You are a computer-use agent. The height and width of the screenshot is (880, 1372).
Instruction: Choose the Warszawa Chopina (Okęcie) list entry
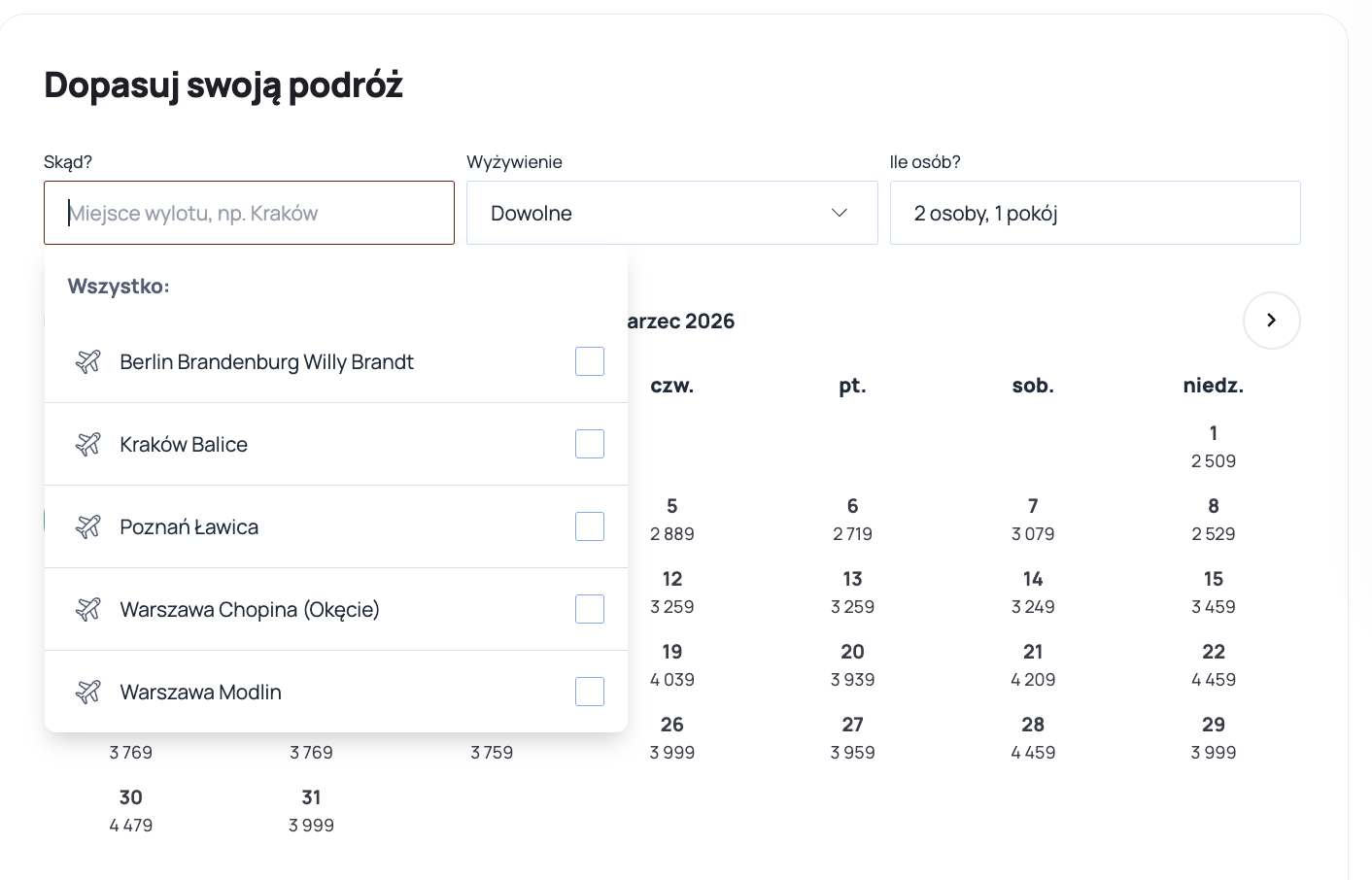click(250, 610)
